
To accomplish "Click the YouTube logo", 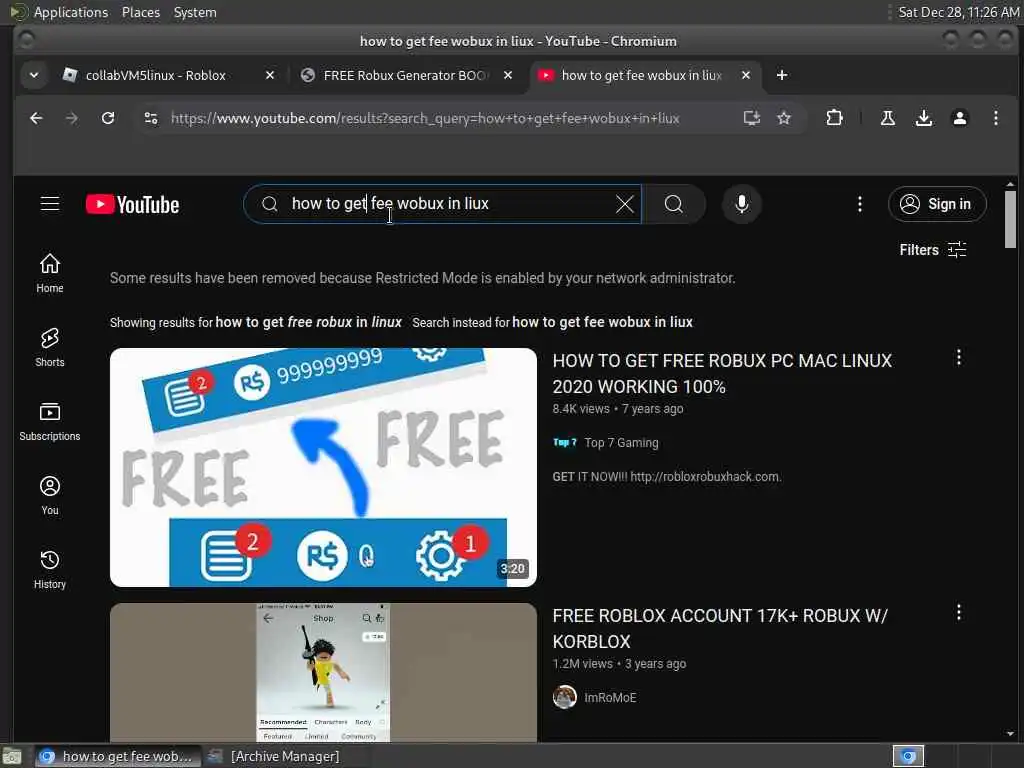I will pos(133,204).
